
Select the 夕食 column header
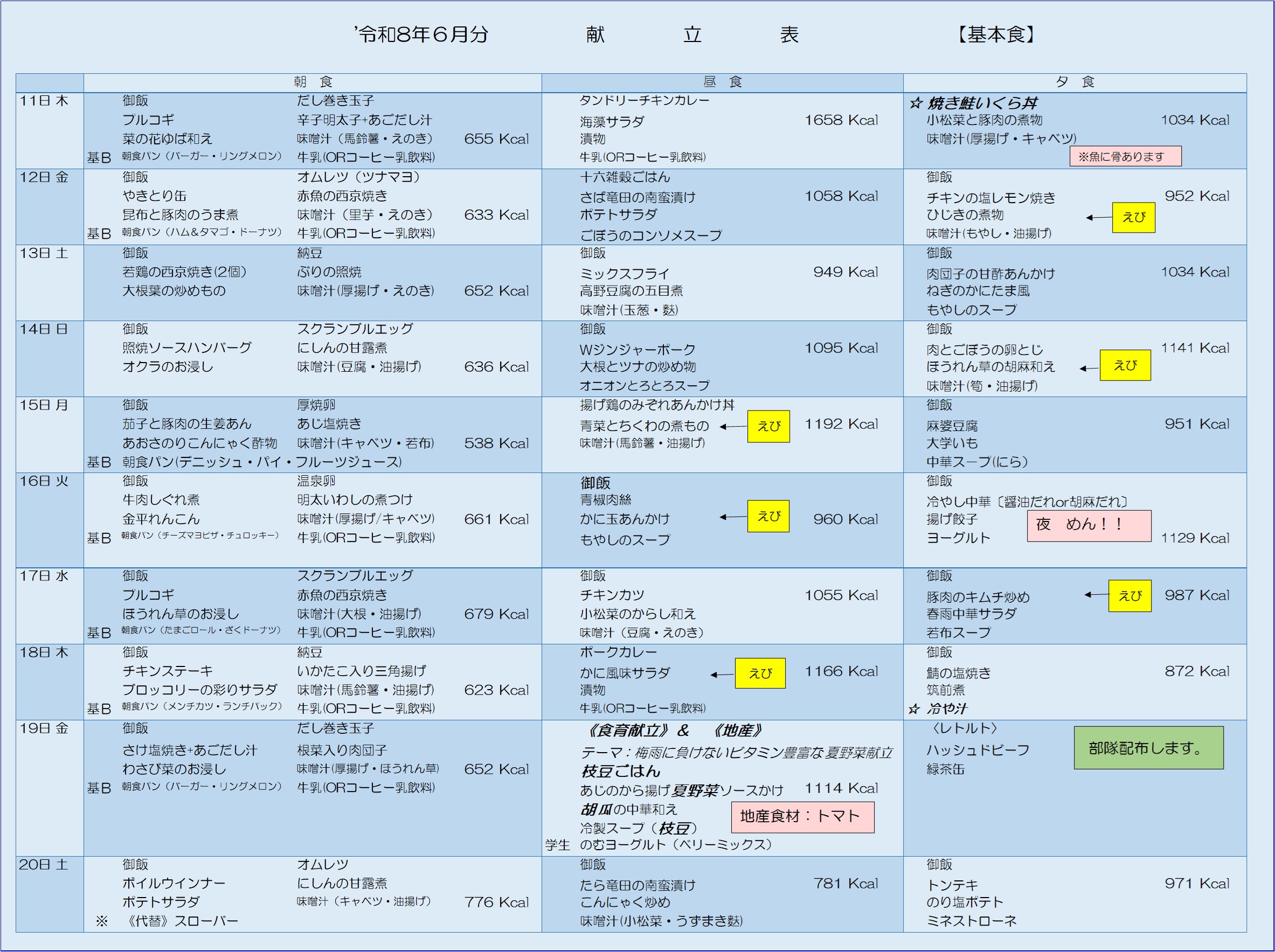click(1075, 82)
